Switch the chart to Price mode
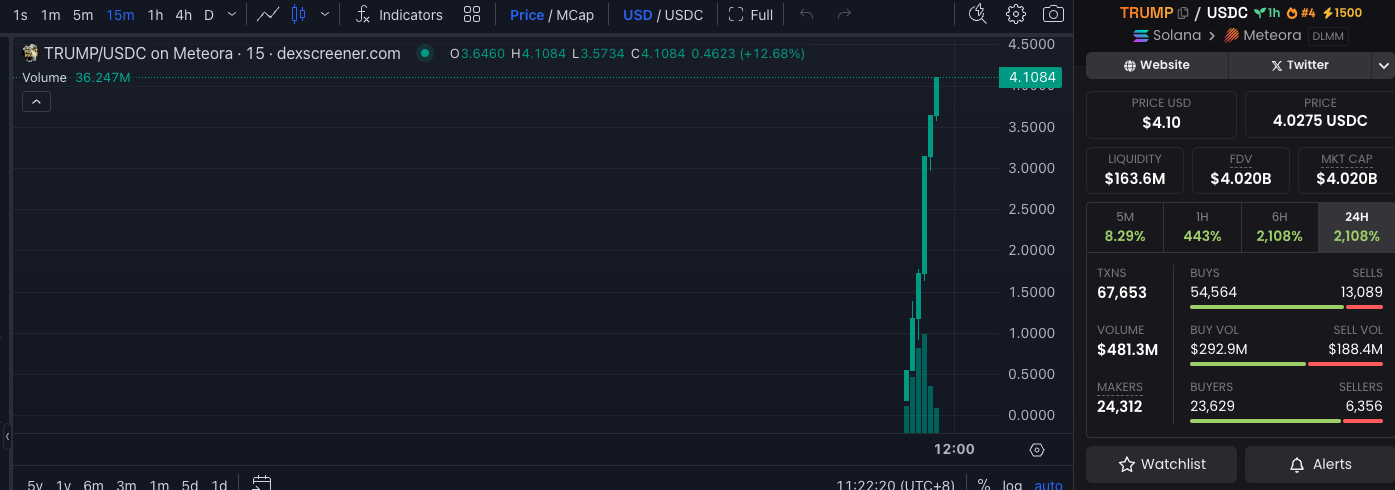Image resolution: width=1395 pixels, height=490 pixels. tap(527, 15)
